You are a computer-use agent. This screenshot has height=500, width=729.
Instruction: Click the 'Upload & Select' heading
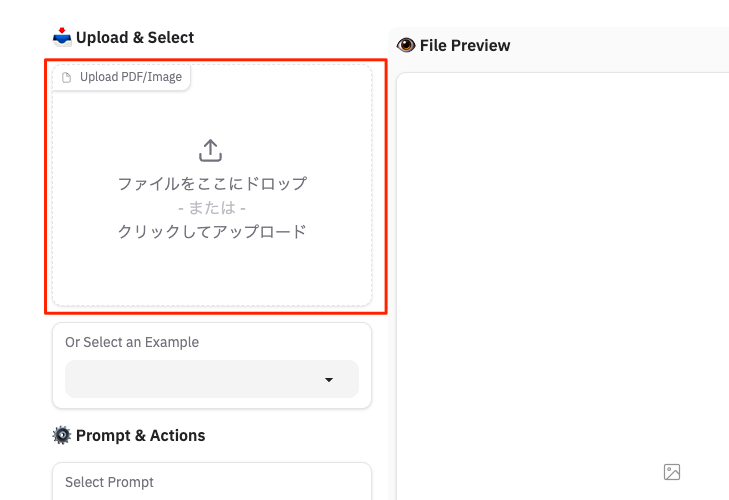[135, 37]
